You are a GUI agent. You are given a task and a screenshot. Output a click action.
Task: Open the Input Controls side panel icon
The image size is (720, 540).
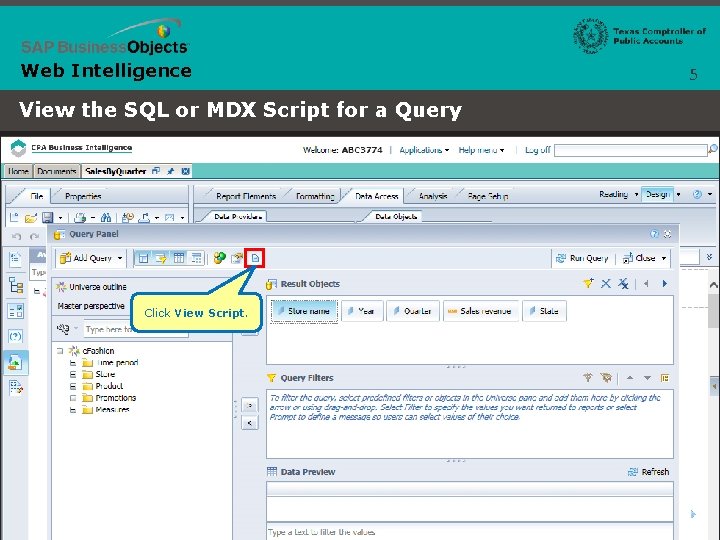(x=16, y=311)
